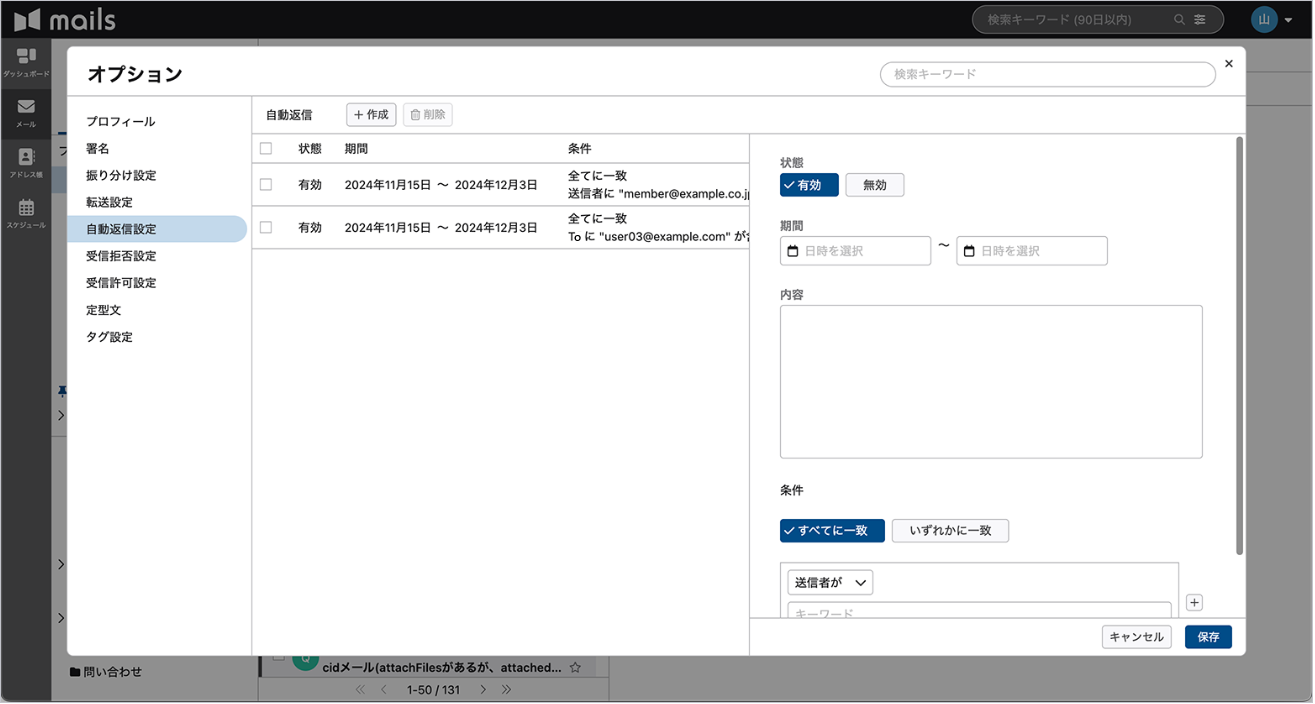The height and width of the screenshot is (704, 1315).
Task: Click the magnifier search icon in header
Action: [x=1180, y=20]
